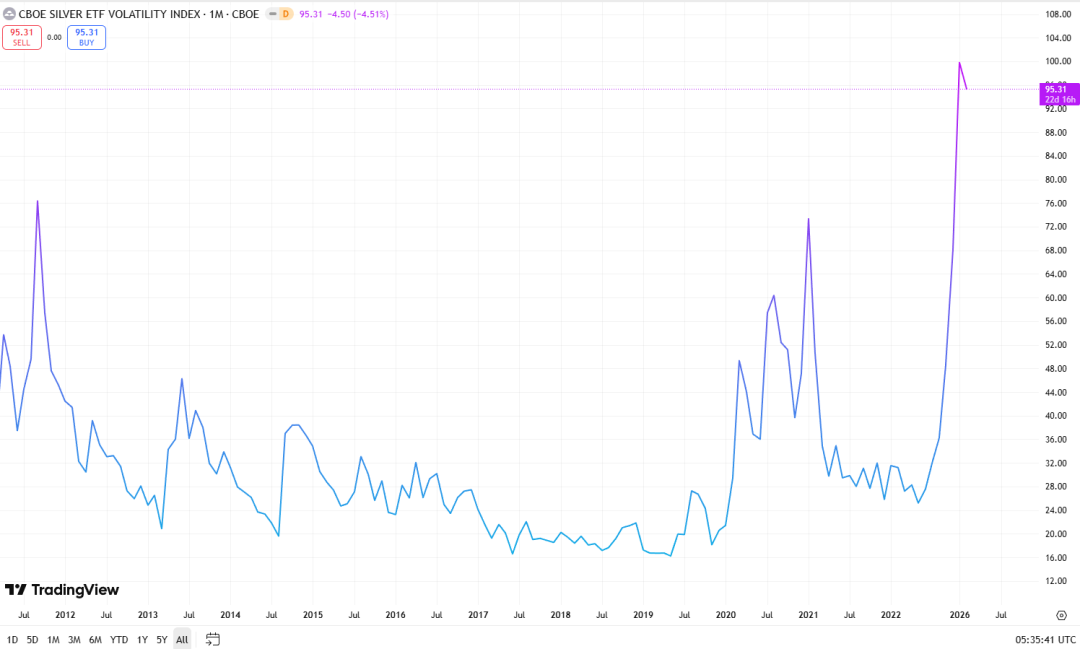Select the 5D time range
This screenshot has height=649, width=1080.
click(x=32, y=639)
